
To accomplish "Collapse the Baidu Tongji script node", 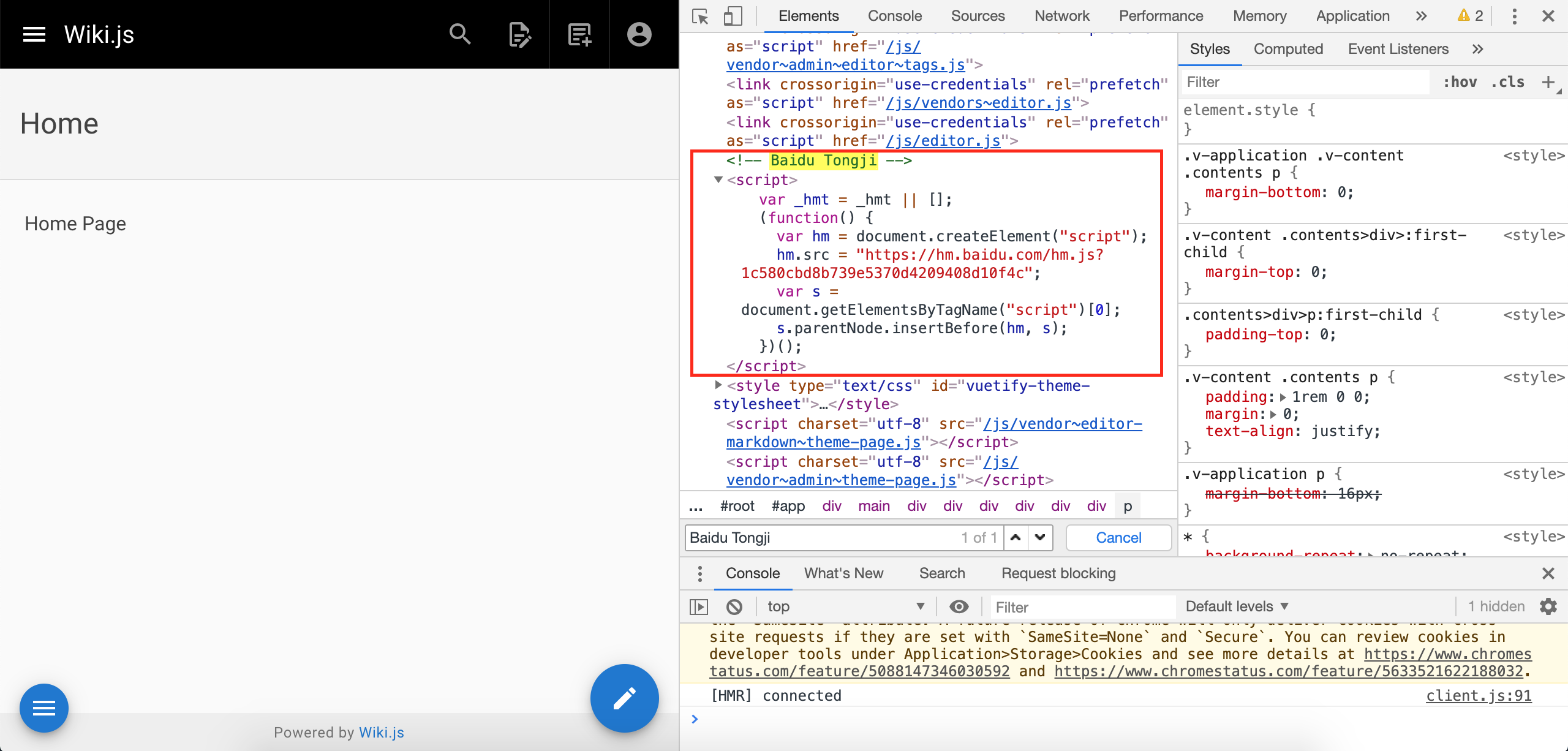I will [718, 180].
